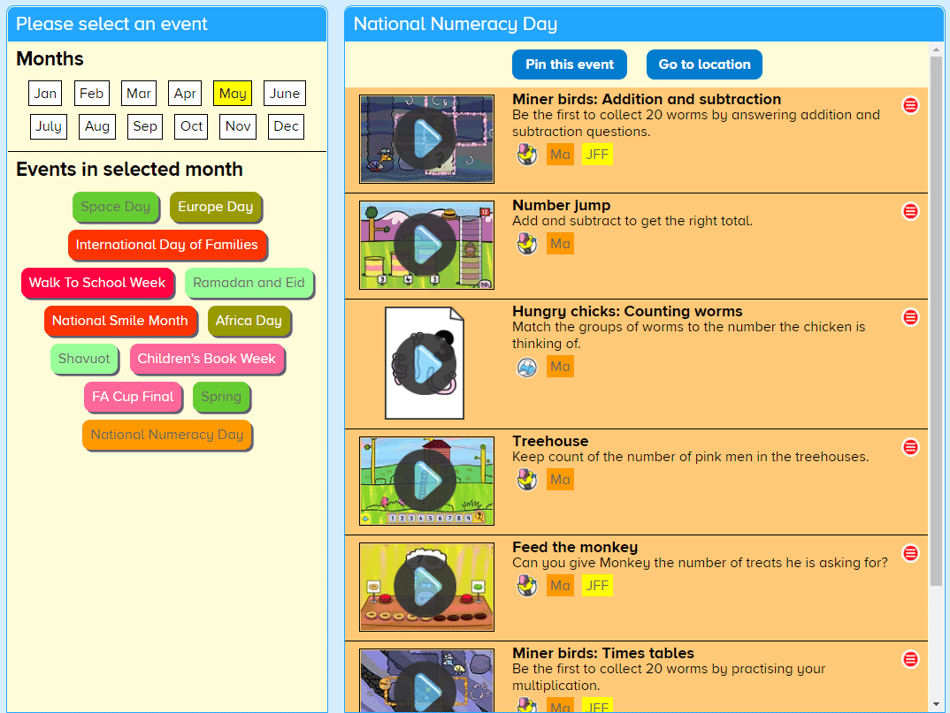Switch to the Mar month

click(139, 93)
